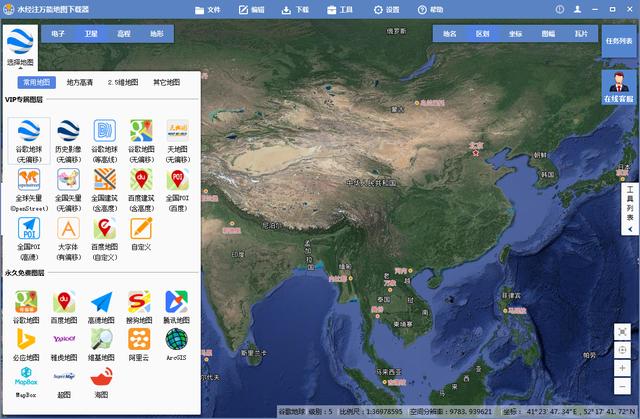Open the 文件 menu
The height and width of the screenshot is (419, 640).
(x=207, y=9)
